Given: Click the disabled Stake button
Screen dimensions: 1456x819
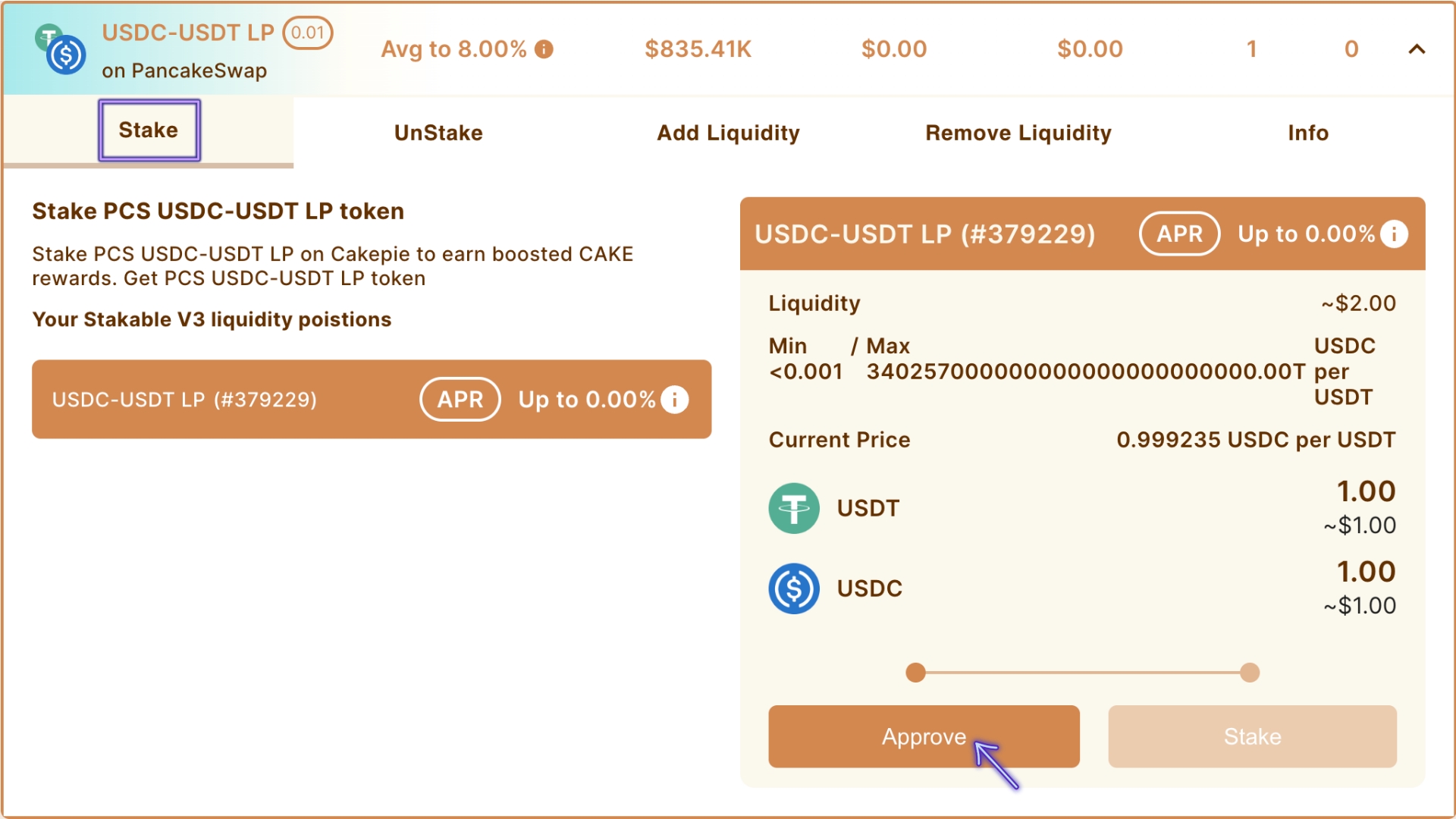Looking at the screenshot, I should pos(1252,736).
